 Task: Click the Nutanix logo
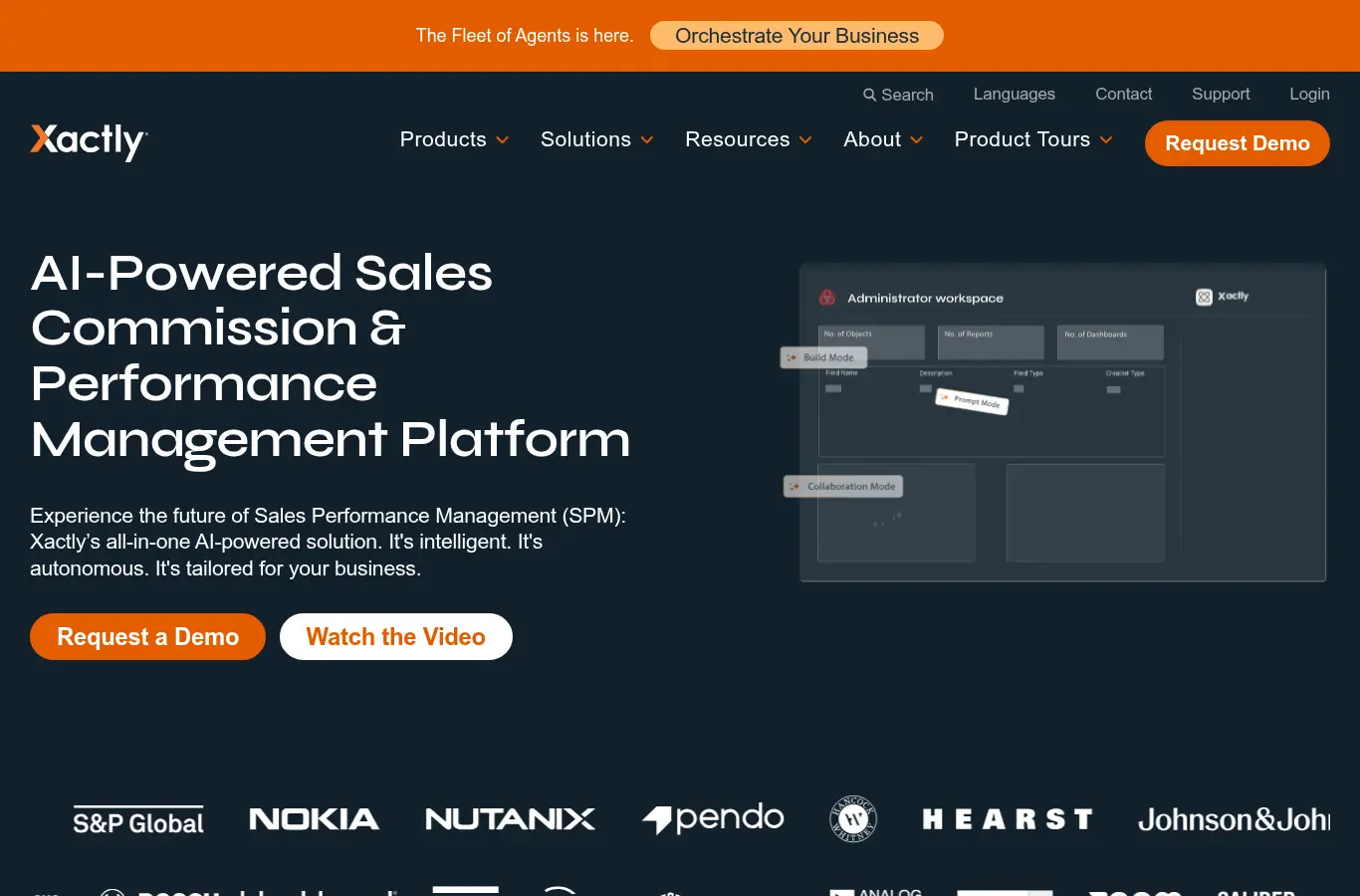click(x=511, y=819)
